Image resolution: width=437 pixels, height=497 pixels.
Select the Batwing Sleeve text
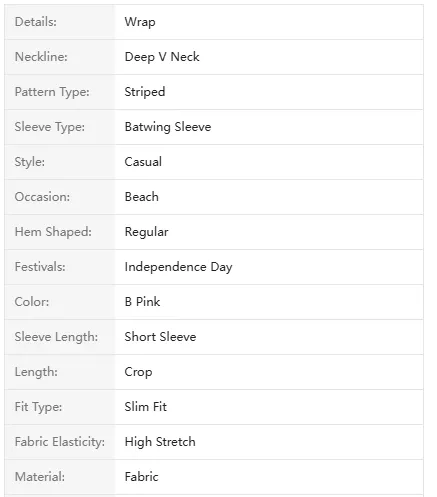click(x=168, y=127)
